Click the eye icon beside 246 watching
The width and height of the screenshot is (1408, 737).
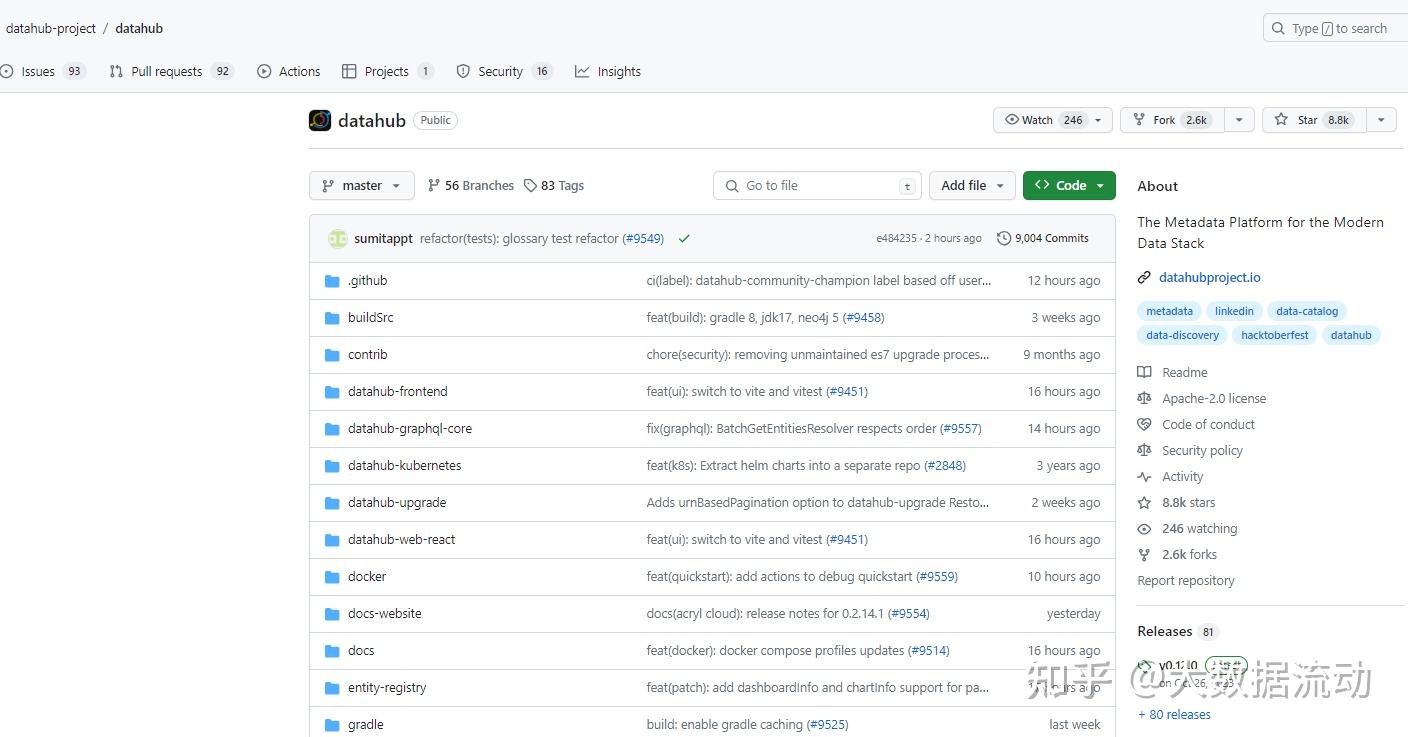(x=1144, y=529)
